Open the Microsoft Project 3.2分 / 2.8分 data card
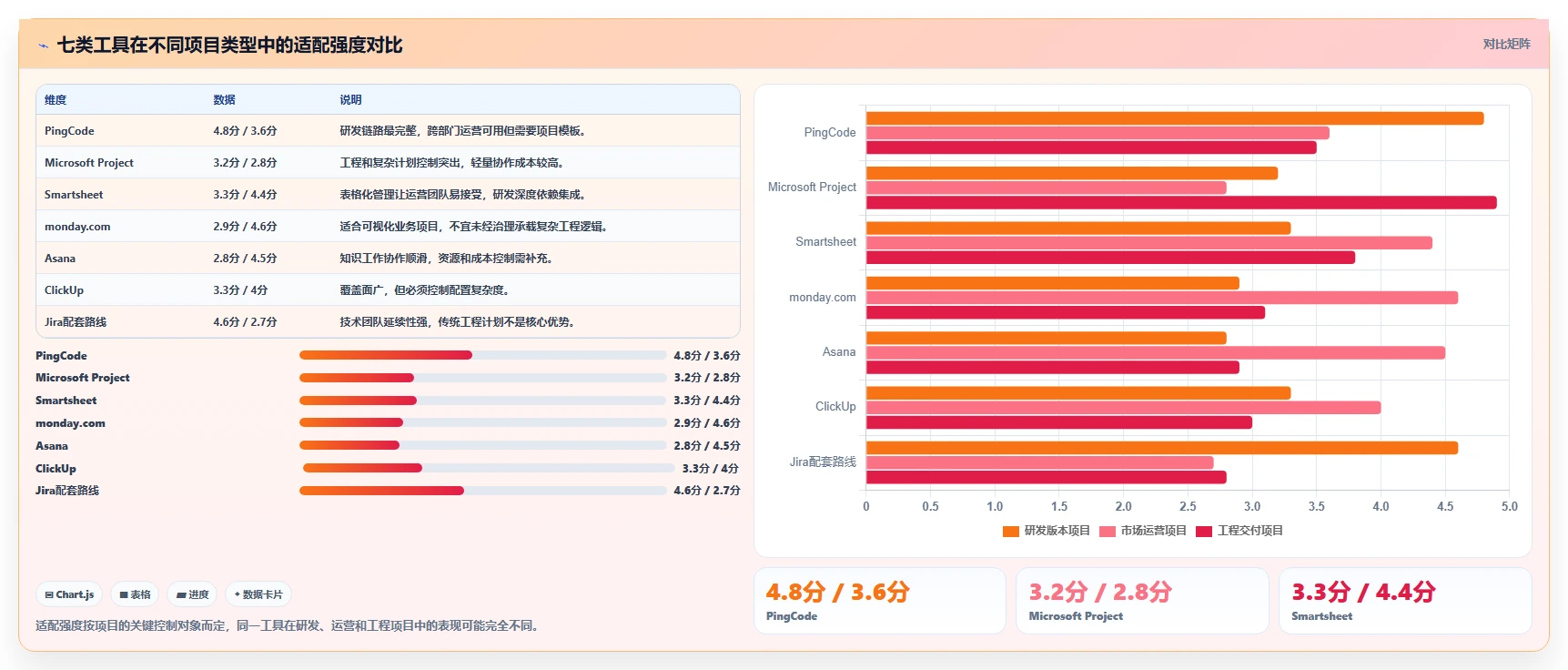 (x=1142, y=601)
